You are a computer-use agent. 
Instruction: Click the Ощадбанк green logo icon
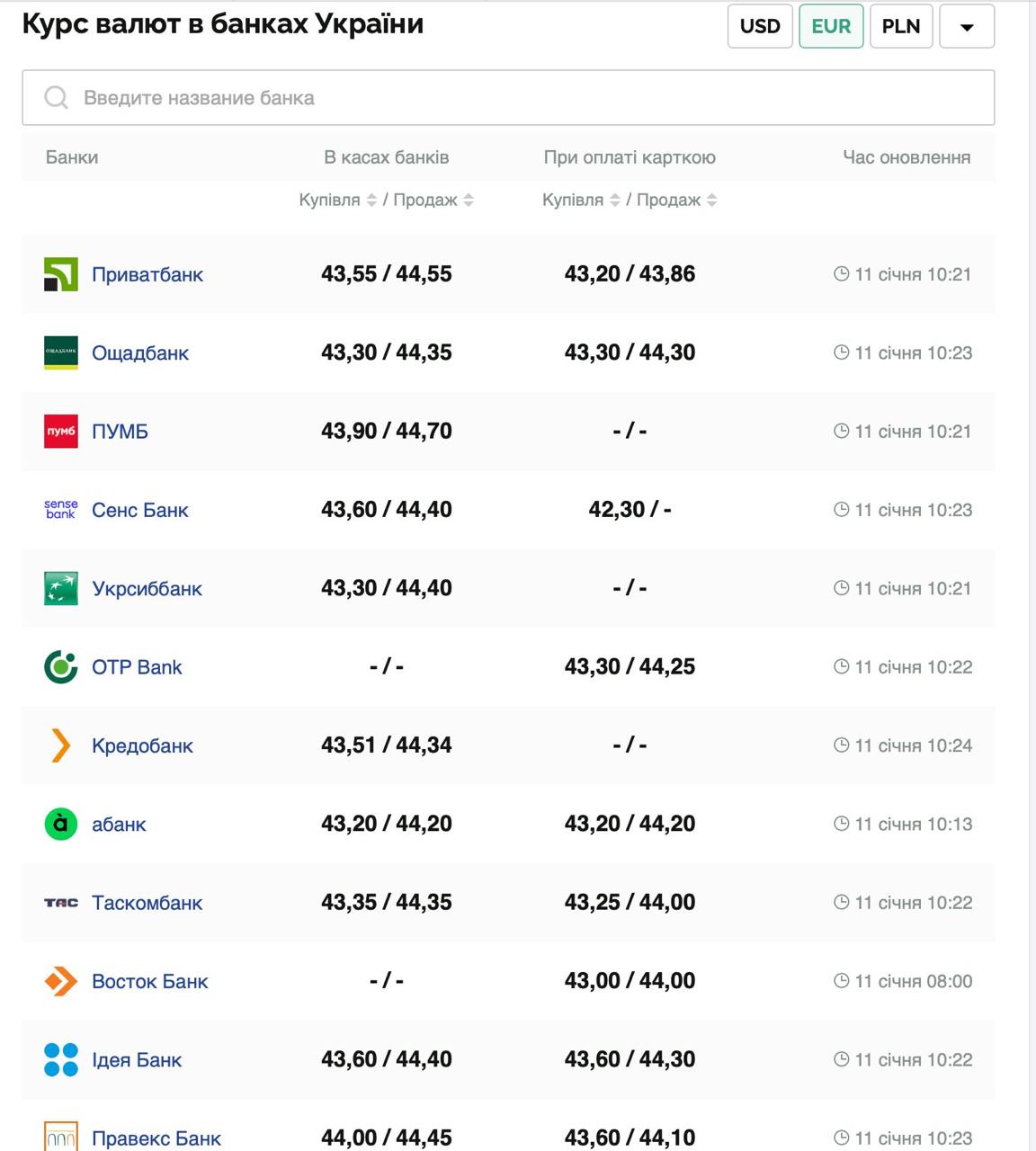coord(61,352)
